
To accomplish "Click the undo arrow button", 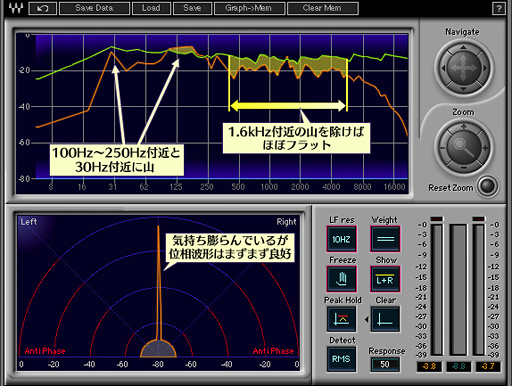I will coord(43,8).
